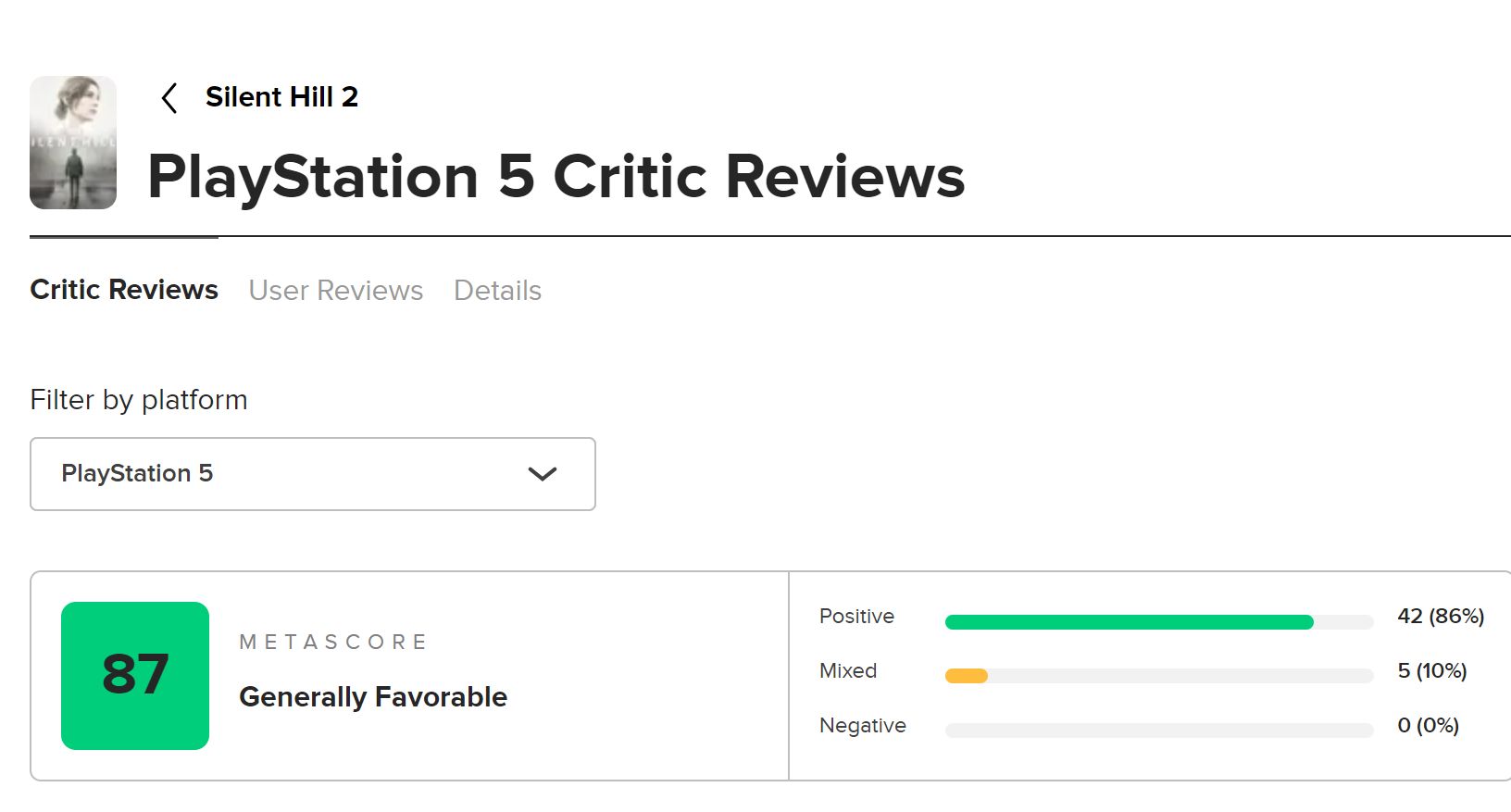Click the back chevron arrow icon
Image resolution: width=1511 pixels, height=812 pixels.
[x=169, y=98]
